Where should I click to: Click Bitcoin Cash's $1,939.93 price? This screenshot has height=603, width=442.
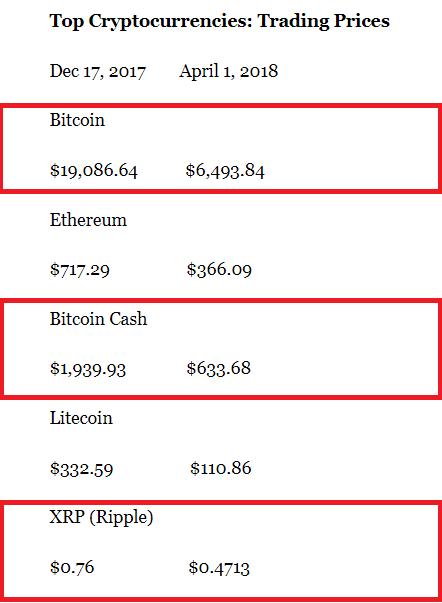click(88, 369)
